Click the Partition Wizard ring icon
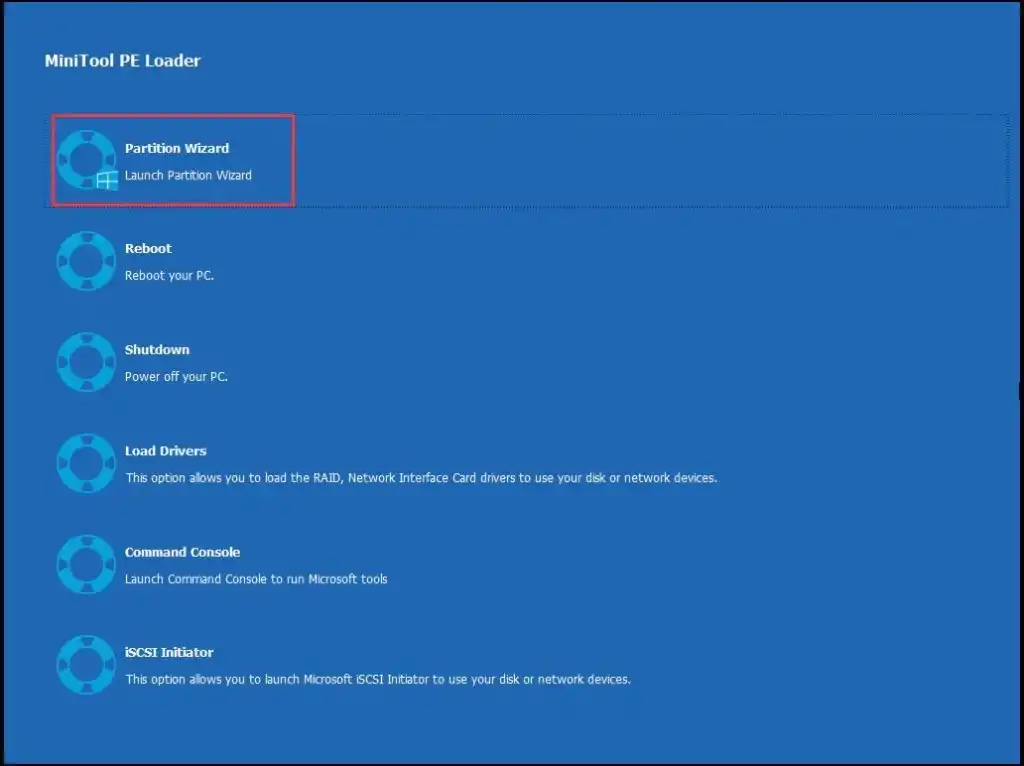 (86, 160)
